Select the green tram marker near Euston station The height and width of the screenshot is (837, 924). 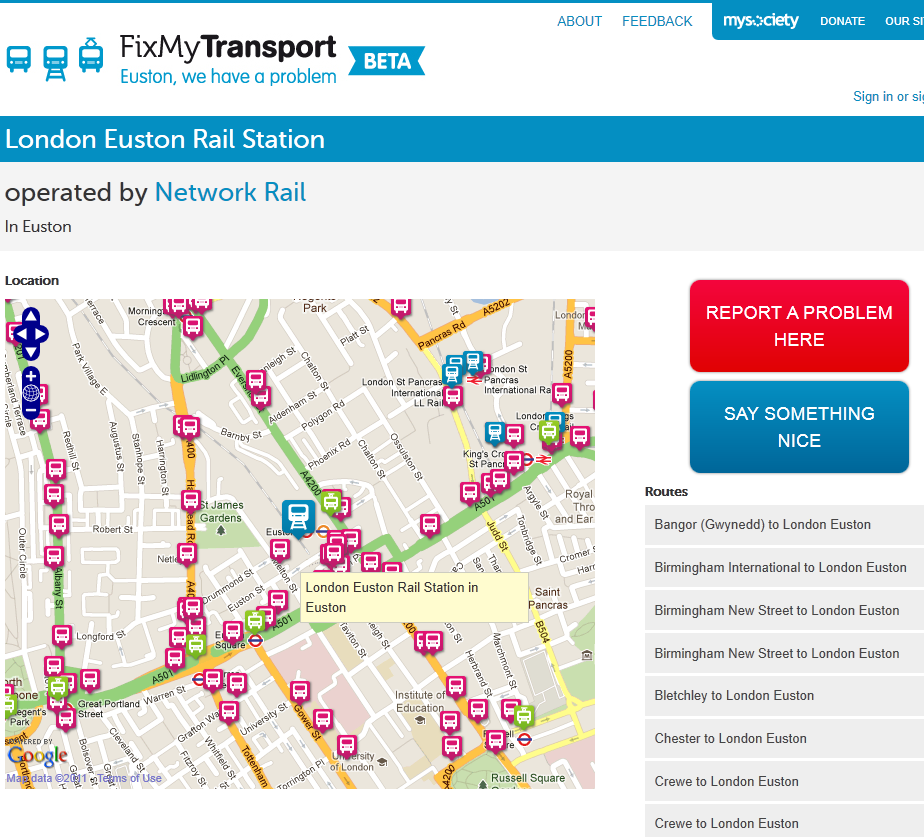[331, 501]
